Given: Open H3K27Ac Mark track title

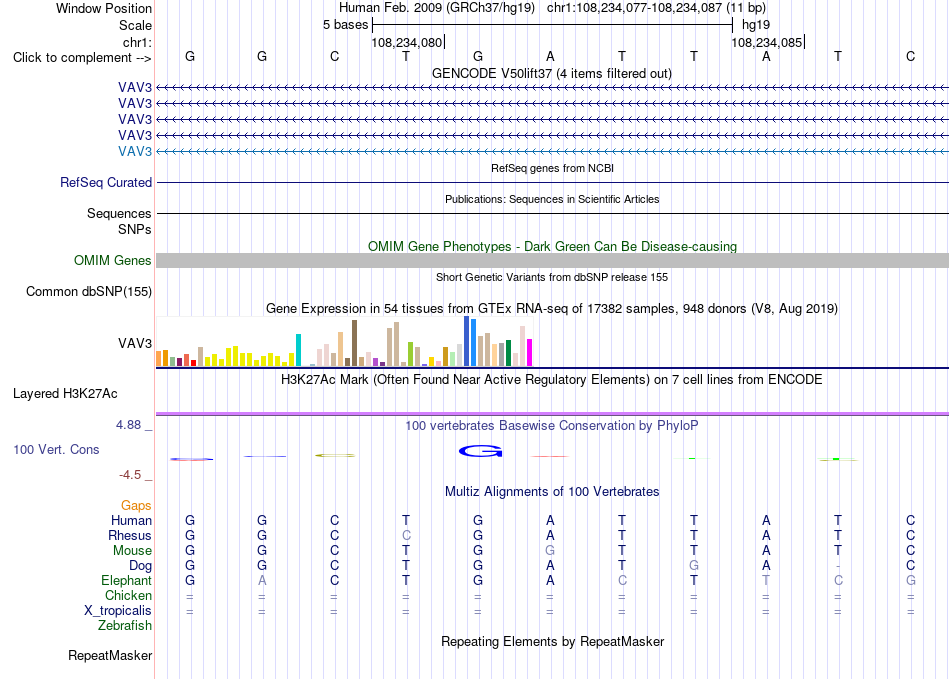Looking at the screenshot, I should pos(552,380).
